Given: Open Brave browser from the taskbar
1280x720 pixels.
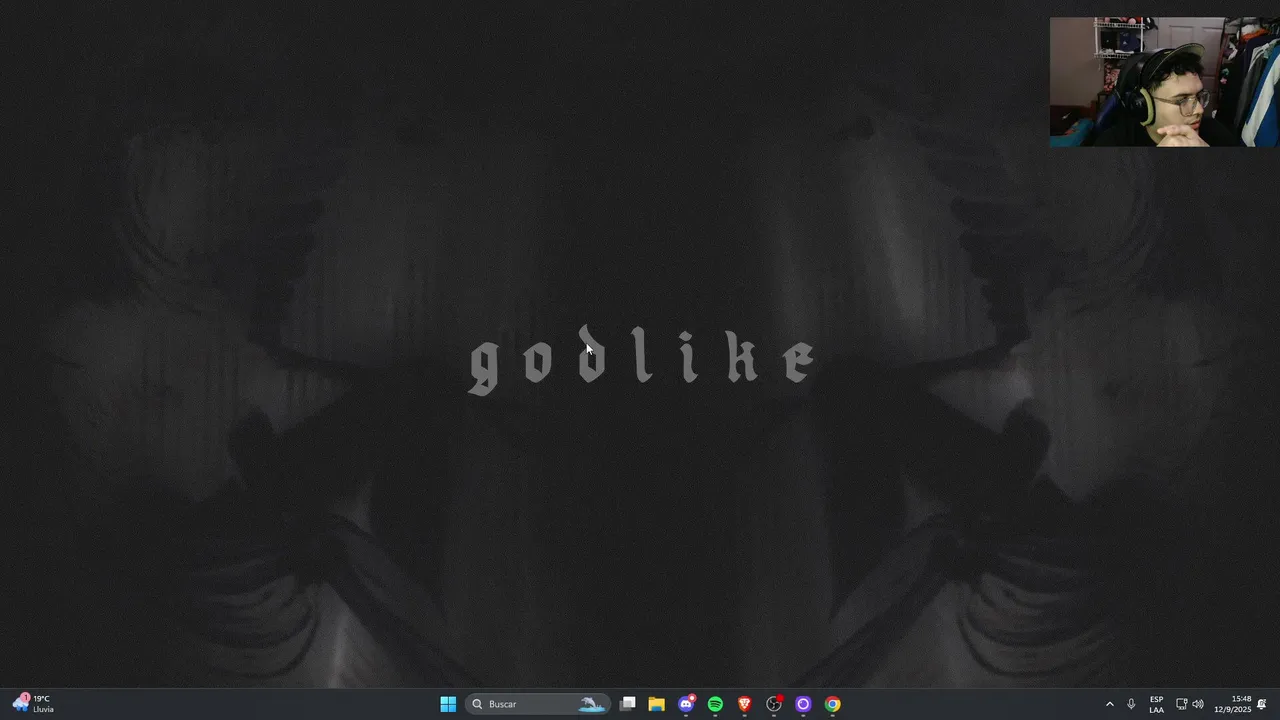Looking at the screenshot, I should click(744, 704).
